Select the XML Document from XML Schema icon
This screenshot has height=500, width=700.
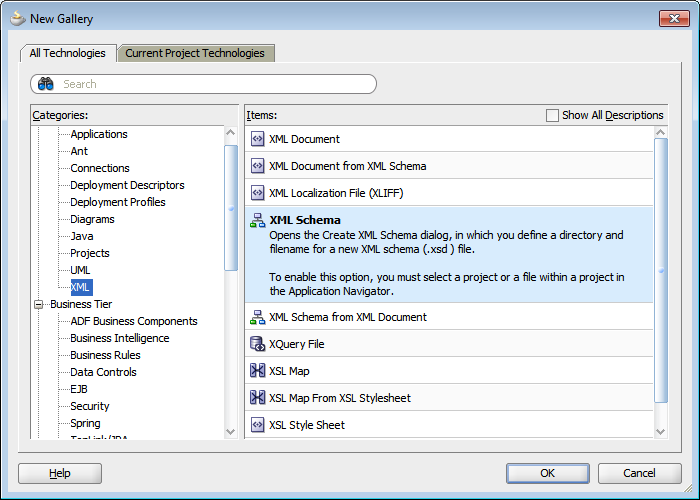258,166
